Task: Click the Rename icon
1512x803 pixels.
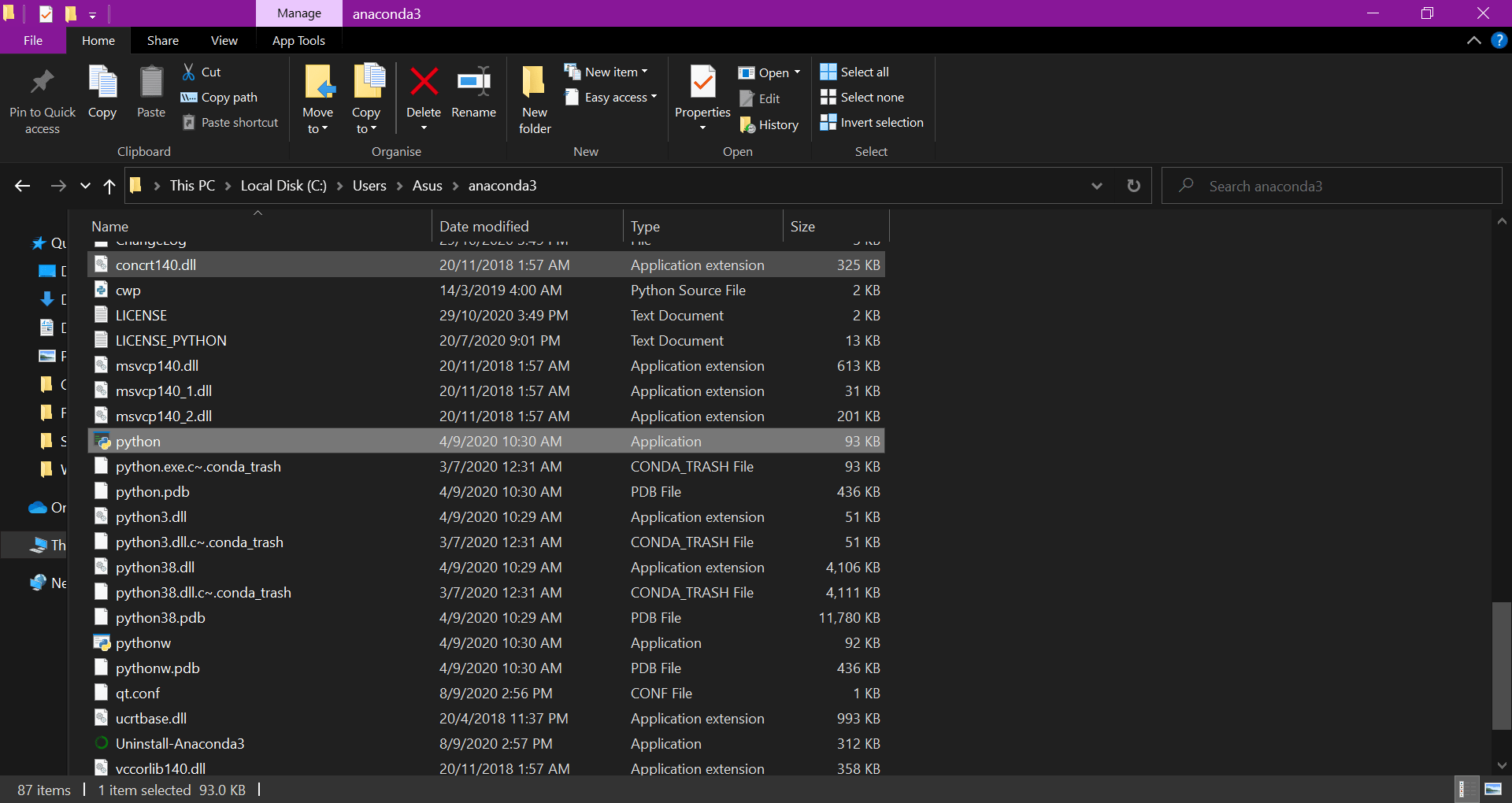Action: pos(474,81)
